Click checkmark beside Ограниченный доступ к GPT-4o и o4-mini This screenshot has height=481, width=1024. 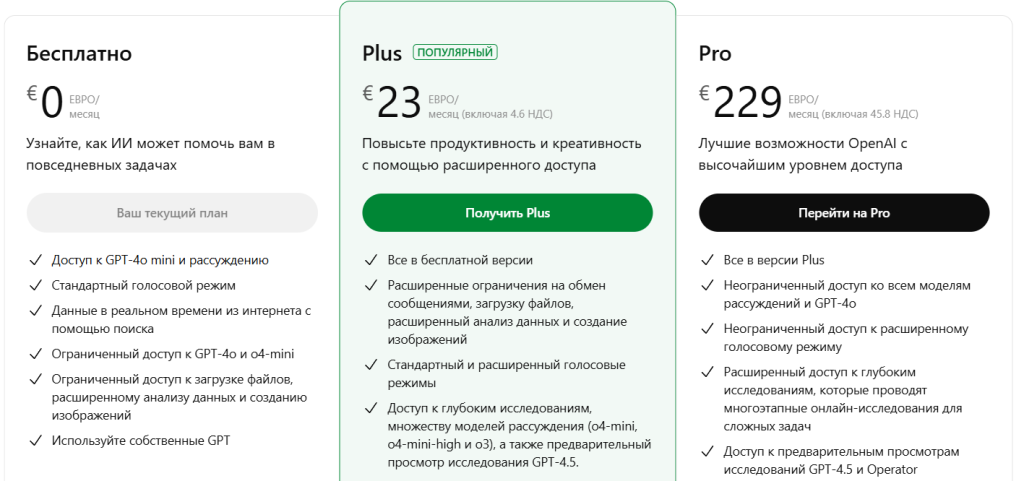[x=35, y=354]
